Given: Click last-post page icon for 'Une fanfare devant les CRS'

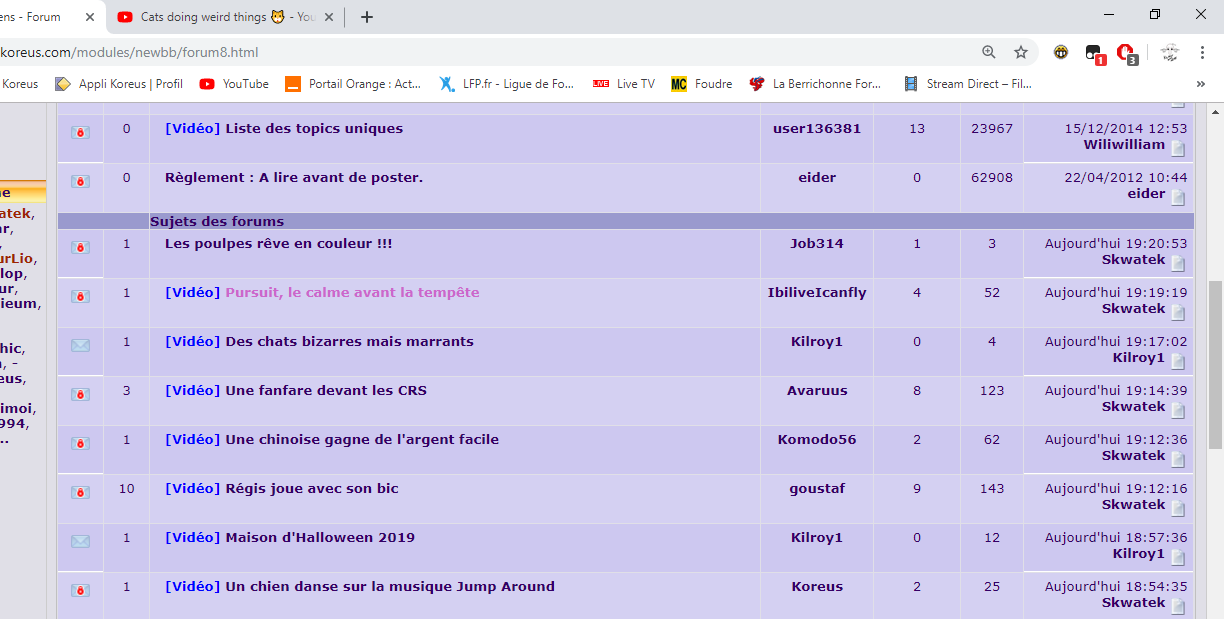Looking at the screenshot, I should [1178, 410].
